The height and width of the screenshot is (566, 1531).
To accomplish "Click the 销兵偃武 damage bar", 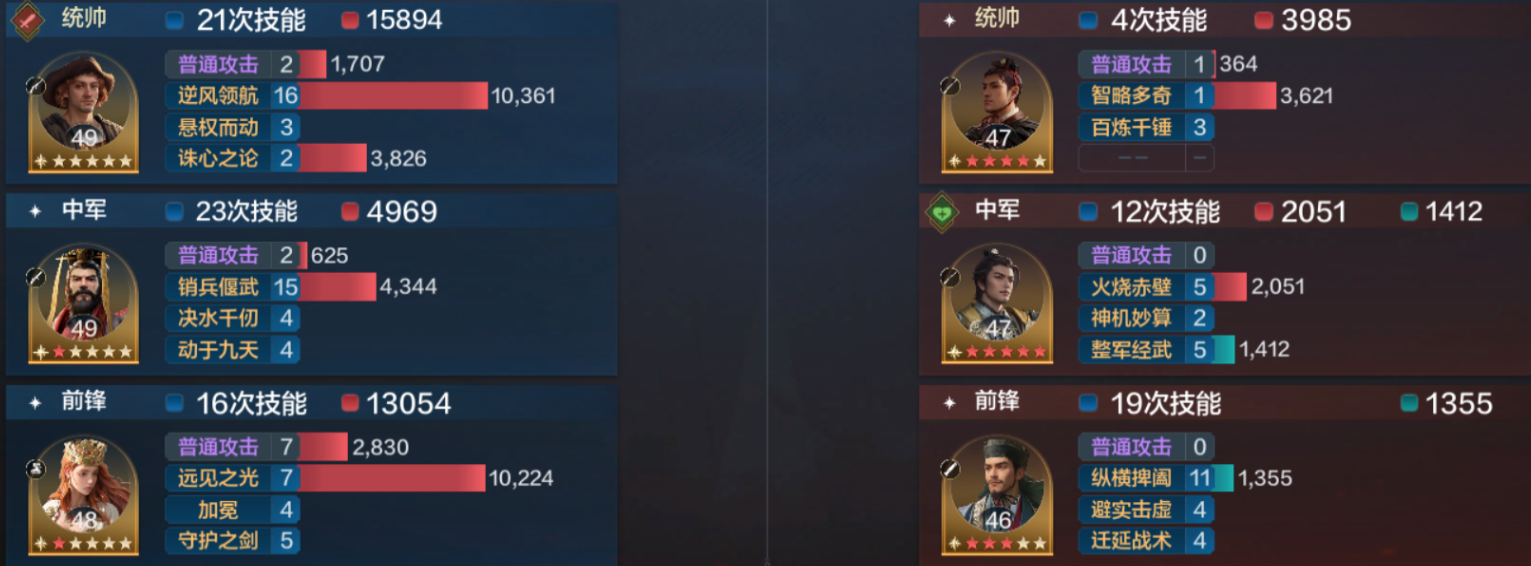I will 337,287.
